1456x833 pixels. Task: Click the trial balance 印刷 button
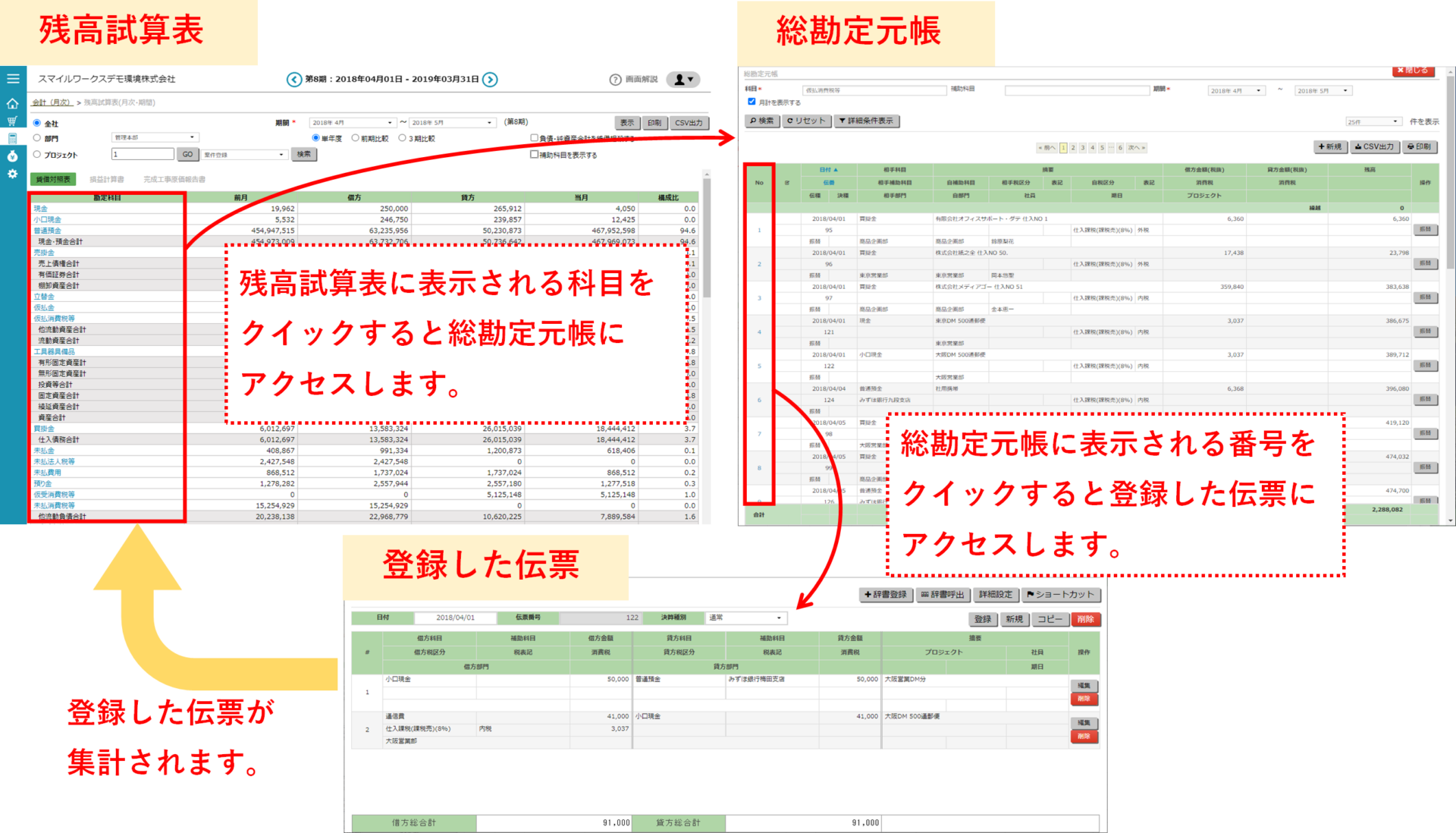654,123
